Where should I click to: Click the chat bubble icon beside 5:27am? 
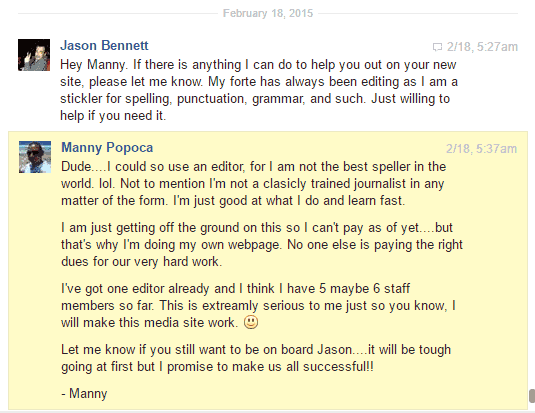[437, 47]
